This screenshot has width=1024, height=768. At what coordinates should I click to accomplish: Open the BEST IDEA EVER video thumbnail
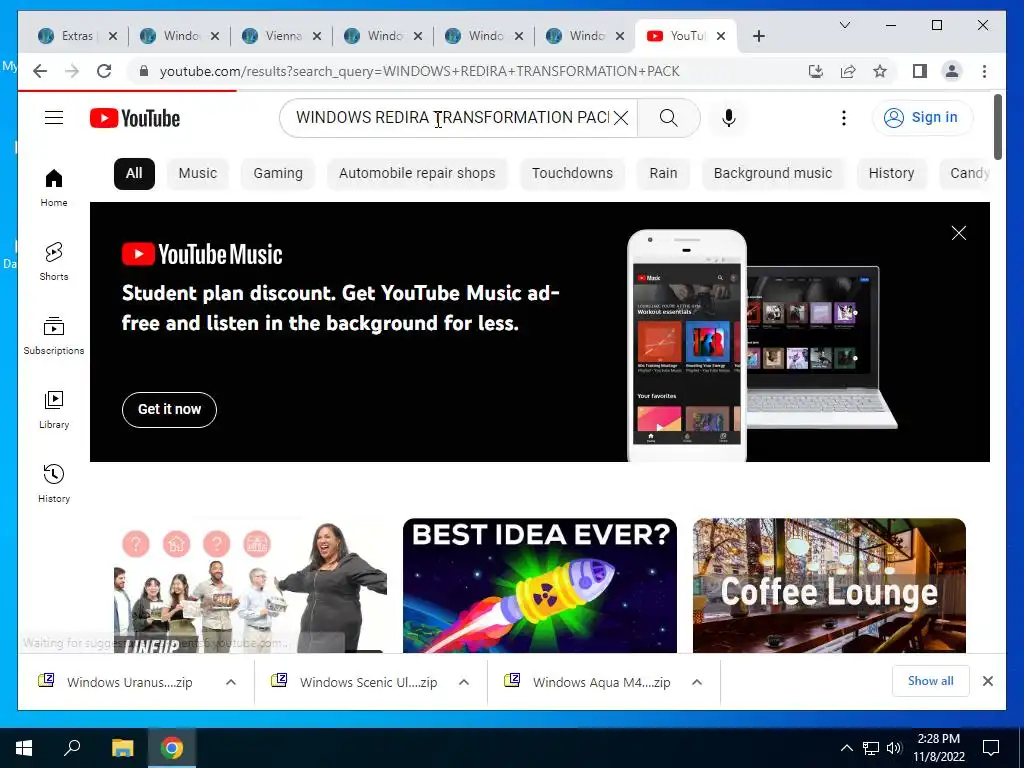point(539,585)
